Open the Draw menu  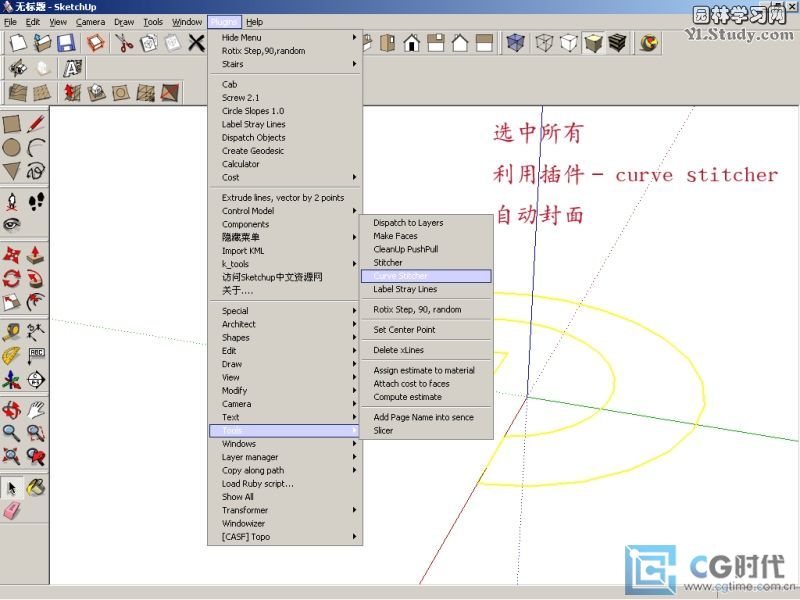pos(124,22)
